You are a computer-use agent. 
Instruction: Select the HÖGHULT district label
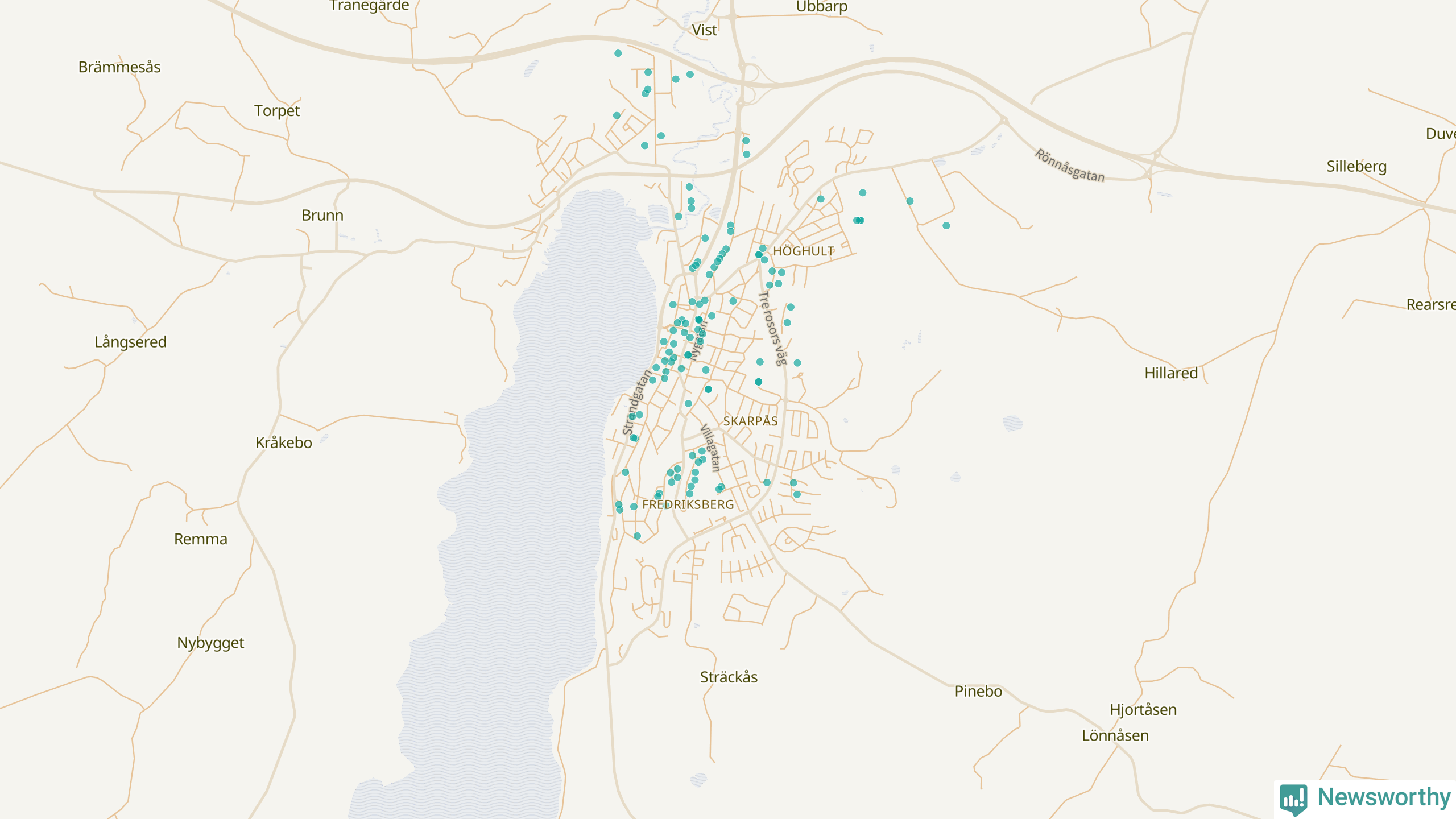click(804, 251)
